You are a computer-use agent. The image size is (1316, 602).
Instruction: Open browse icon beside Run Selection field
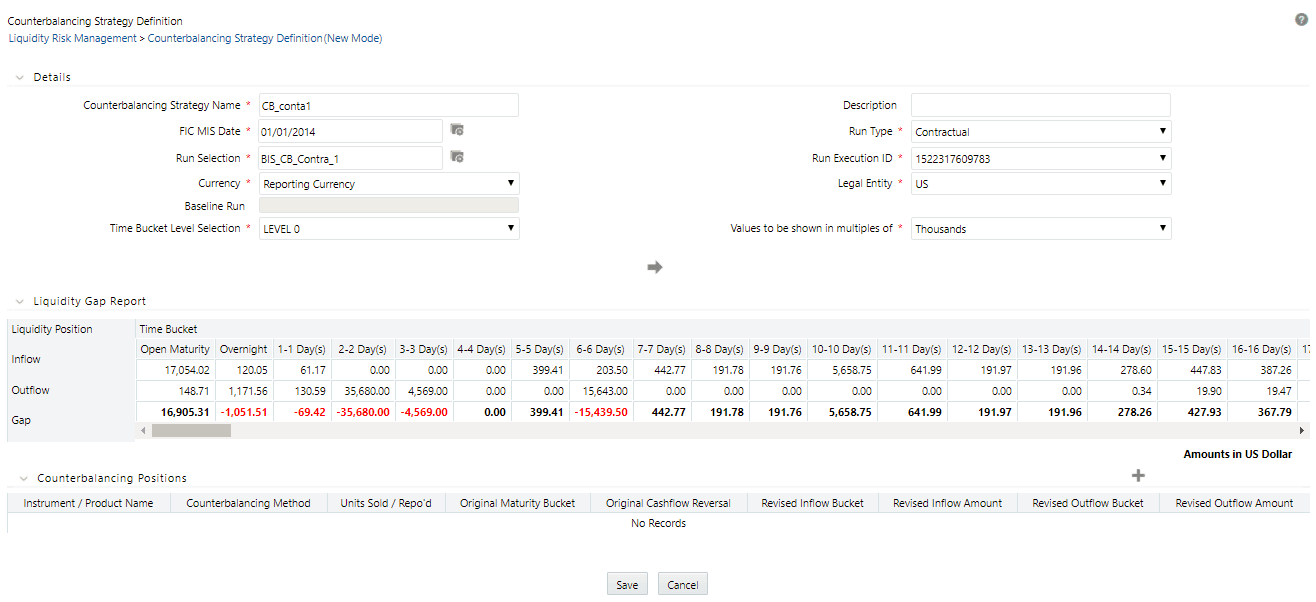(457, 157)
